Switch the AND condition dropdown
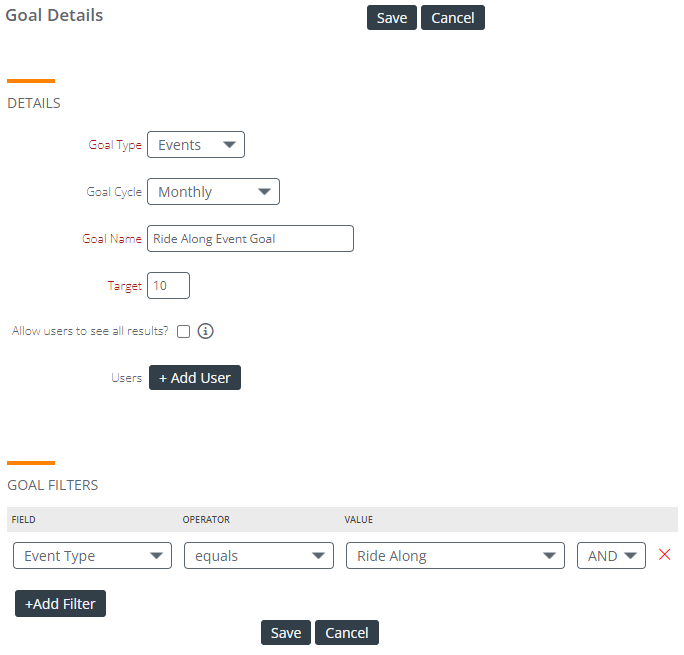 point(611,556)
